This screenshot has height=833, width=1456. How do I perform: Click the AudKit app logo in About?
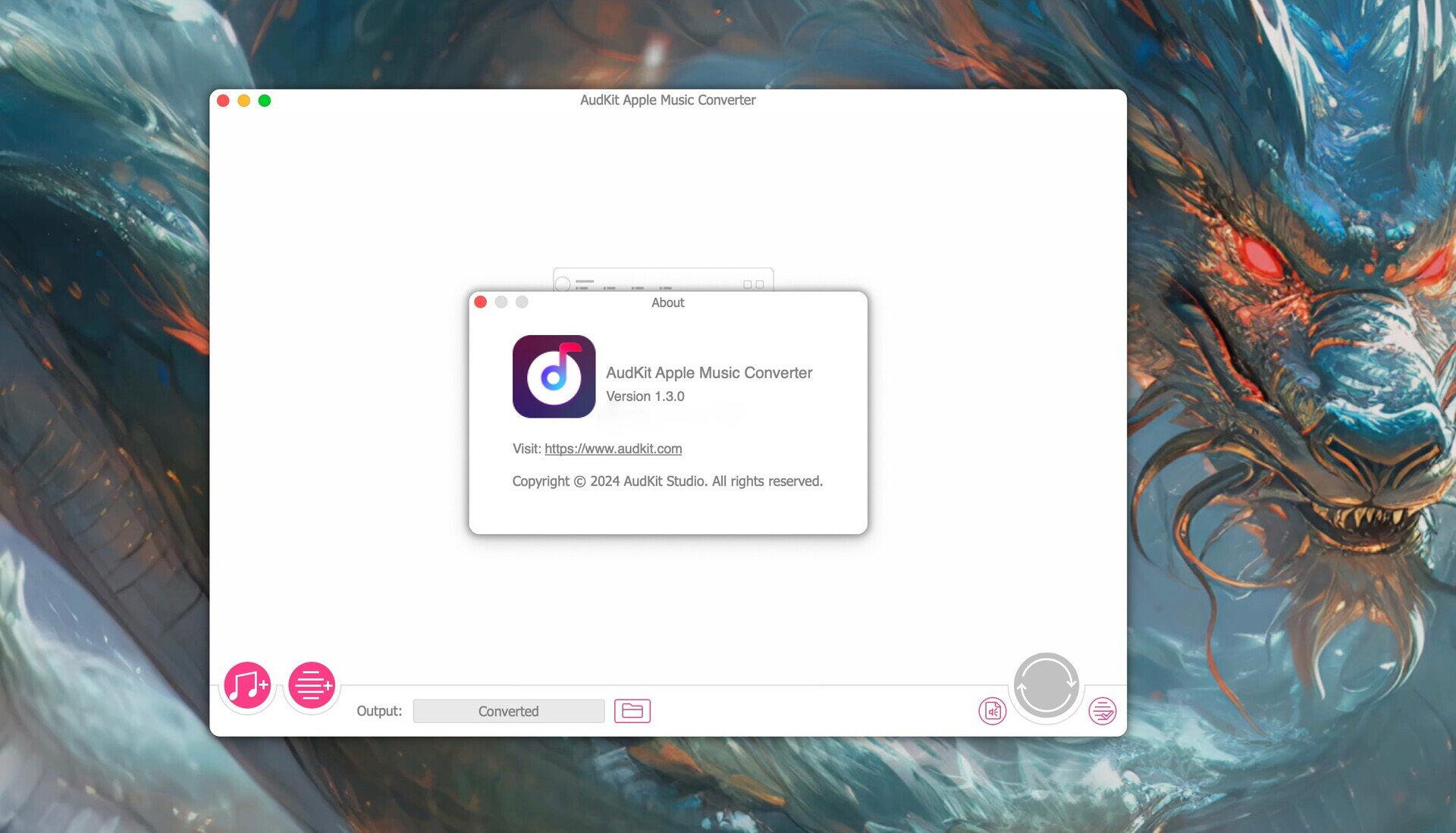coord(554,377)
